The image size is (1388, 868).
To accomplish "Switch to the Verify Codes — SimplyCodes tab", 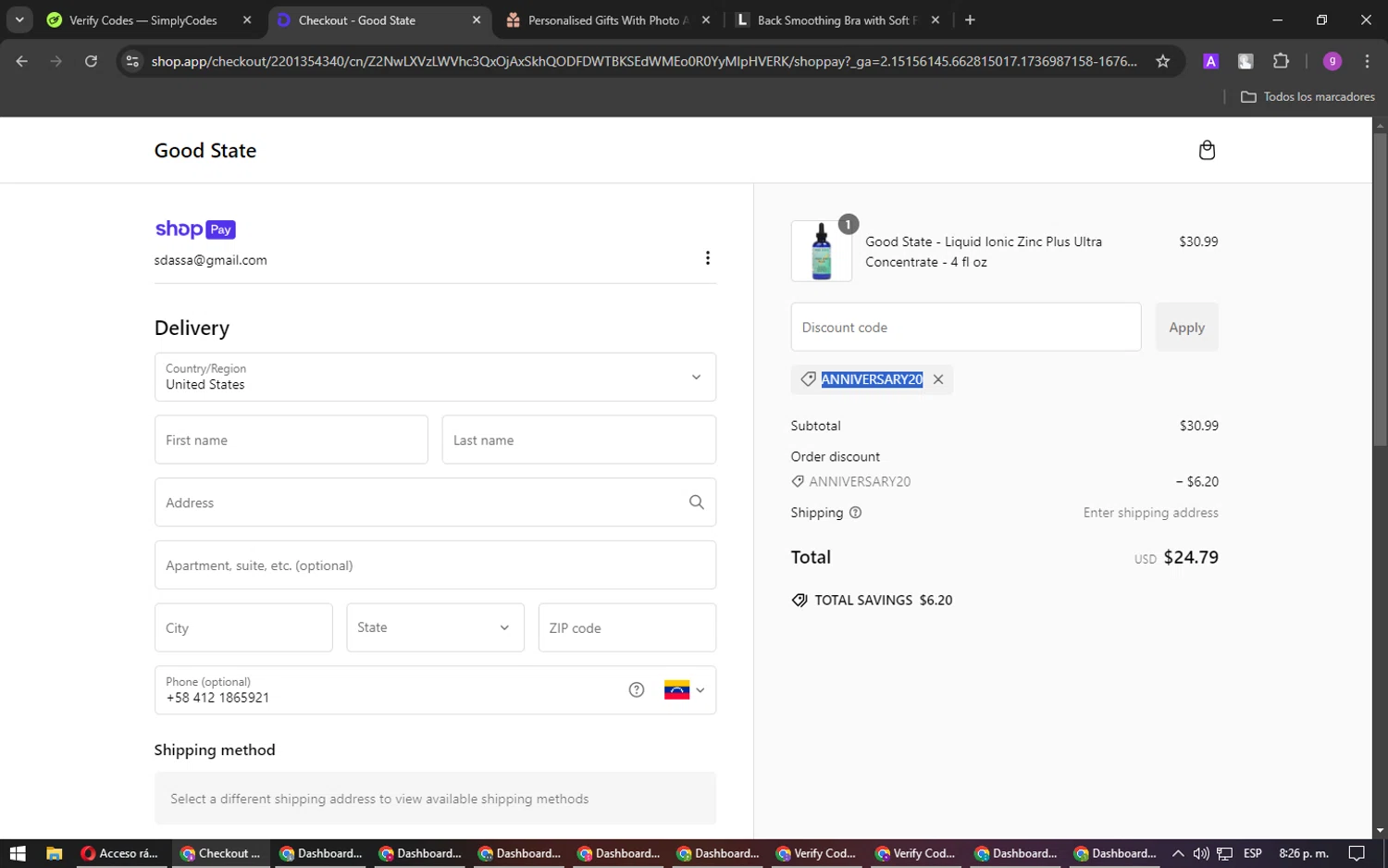I will (143, 19).
